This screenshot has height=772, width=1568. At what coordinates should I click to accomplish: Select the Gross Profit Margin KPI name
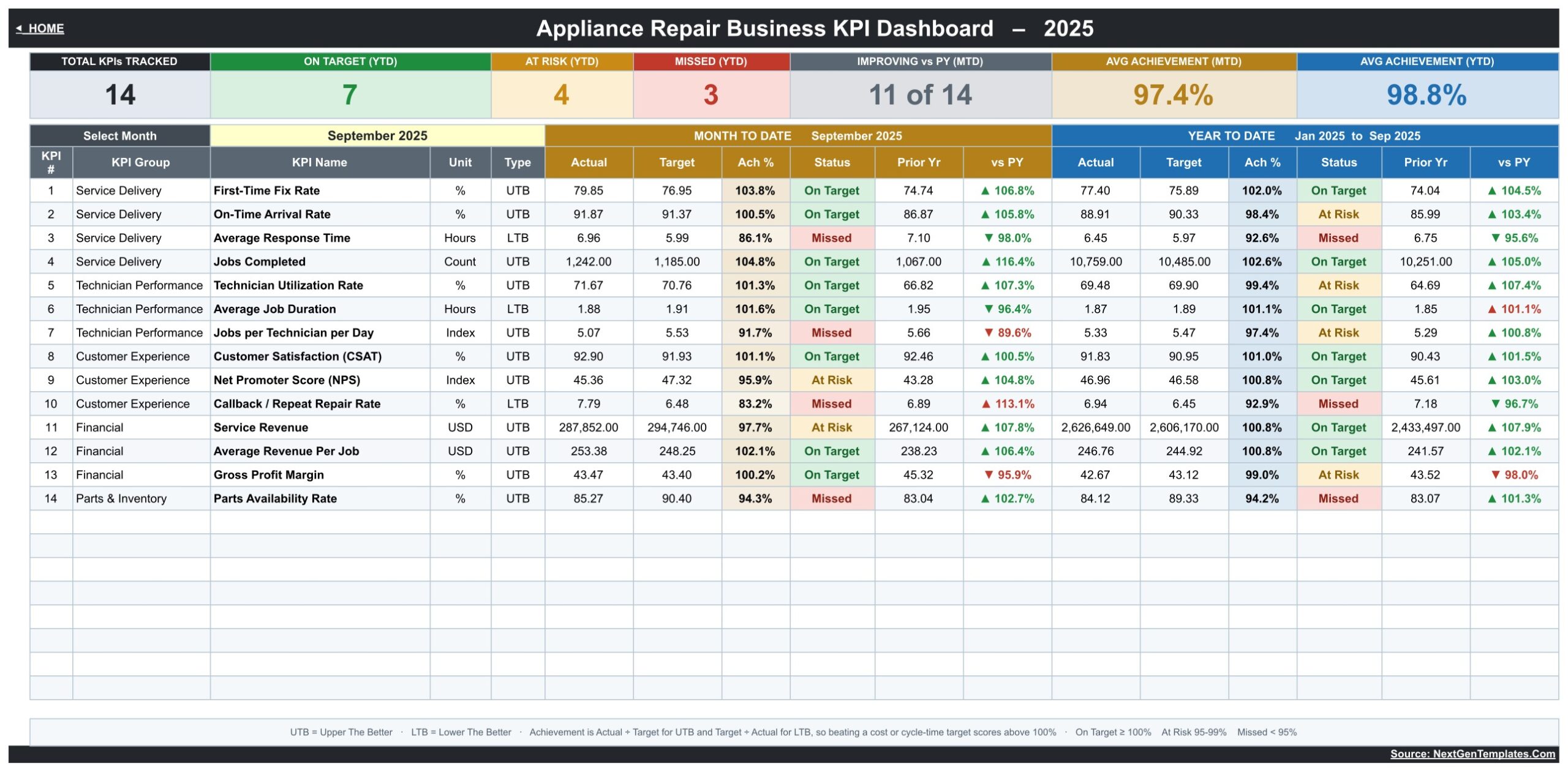pos(320,474)
